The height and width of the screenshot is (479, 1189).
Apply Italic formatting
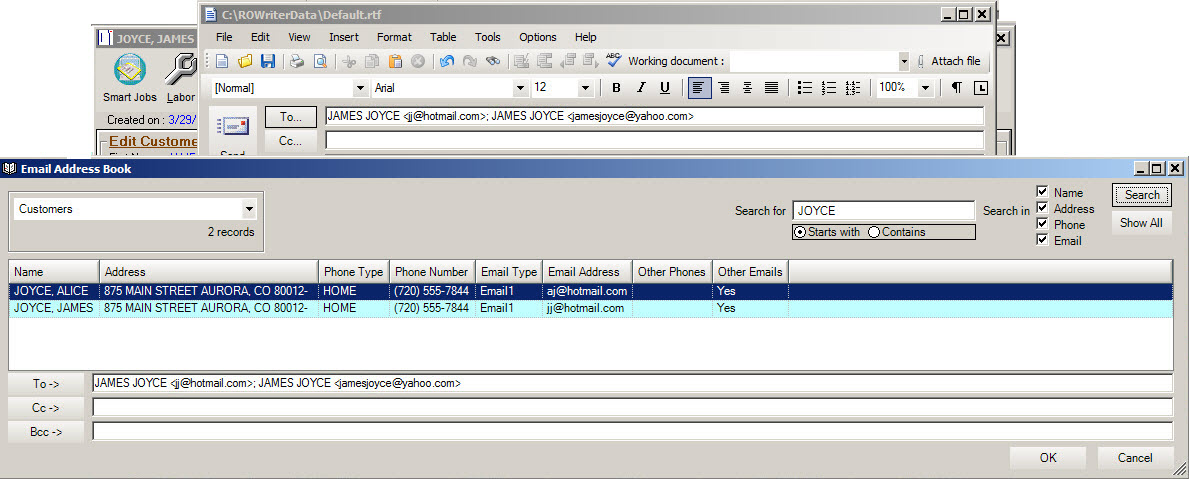pos(641,88)
